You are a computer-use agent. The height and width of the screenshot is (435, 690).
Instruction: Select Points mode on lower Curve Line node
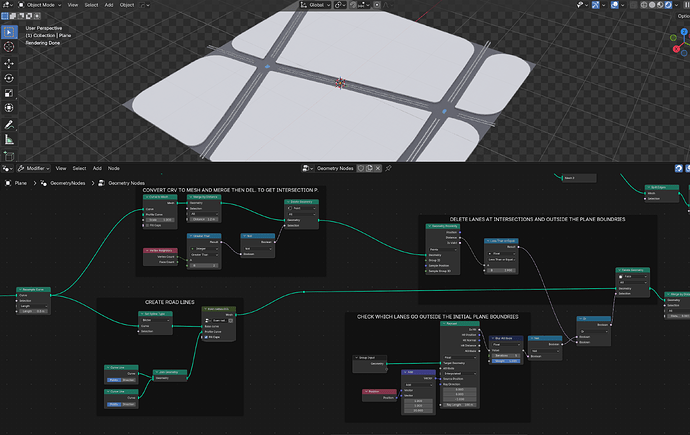pyautogui.click(x=114, y=404)
